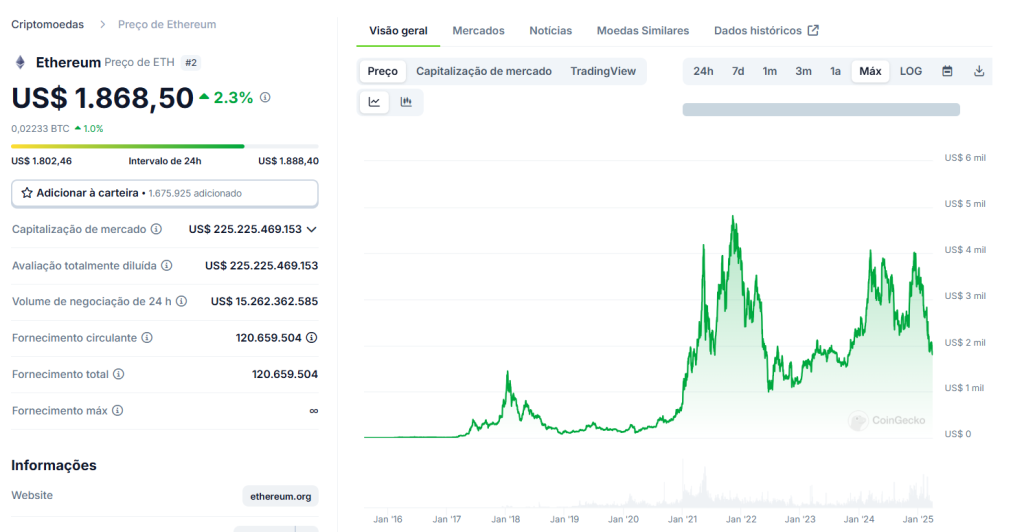Image resolution: width=1024 pixels, height=532 pixels.
Task: Click the gray chart range scrollbar
Action: tap(821, 110)
